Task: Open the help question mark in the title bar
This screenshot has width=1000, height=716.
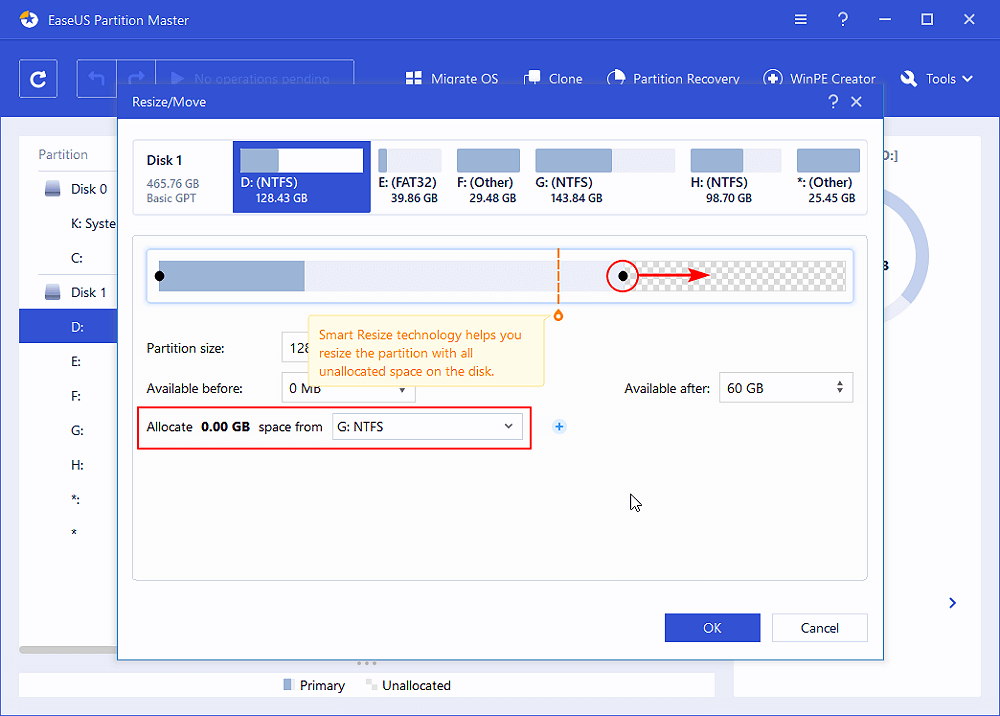Action: pyautogui.click(x=842, y=19)
